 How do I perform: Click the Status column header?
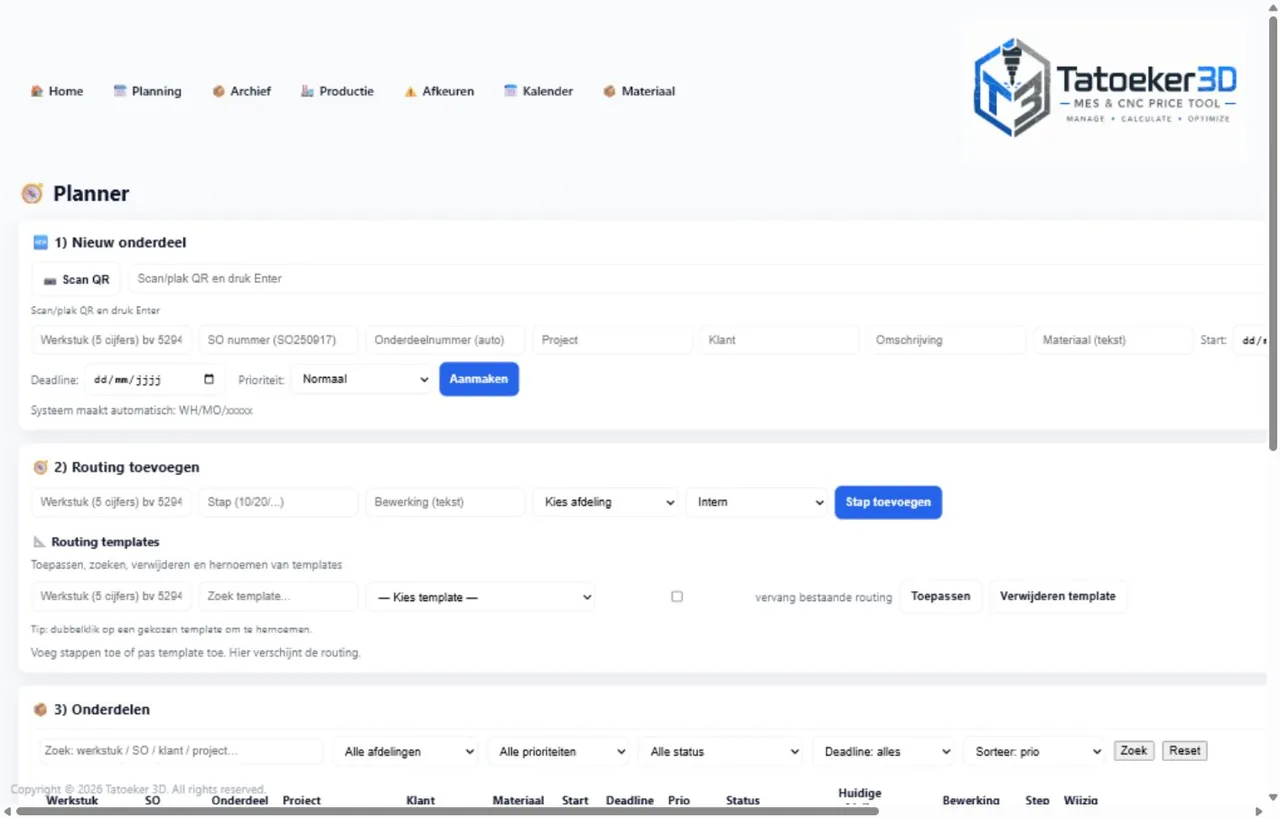(743, 801)
